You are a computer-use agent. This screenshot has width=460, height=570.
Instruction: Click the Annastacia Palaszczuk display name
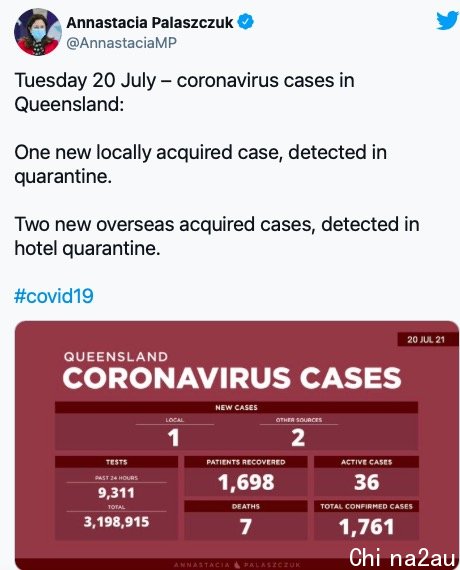pos(150,23)
